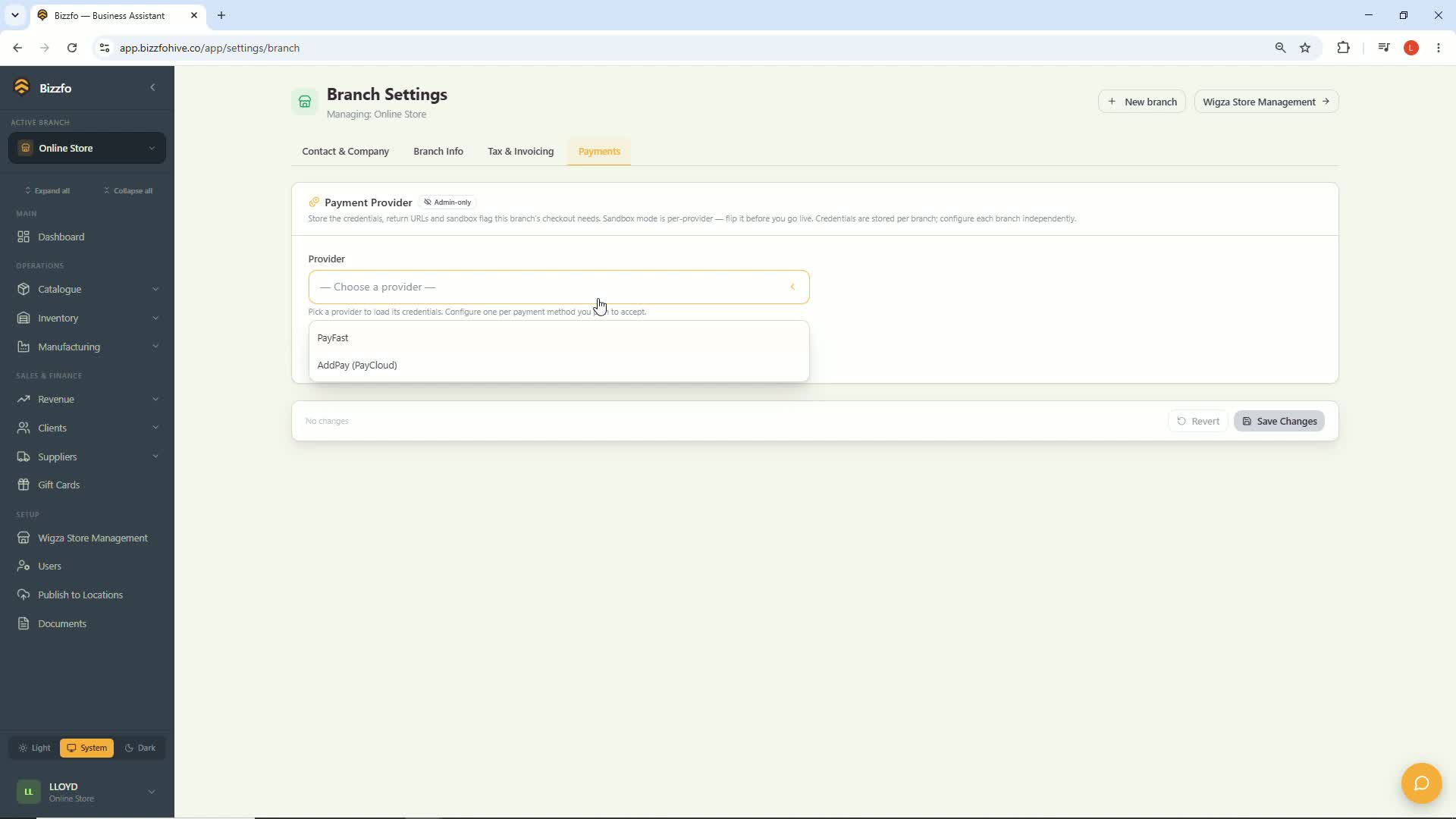Click the Gift Cards icon in the sidebar
The image size is (1456, 819).
tap(24, 485)
